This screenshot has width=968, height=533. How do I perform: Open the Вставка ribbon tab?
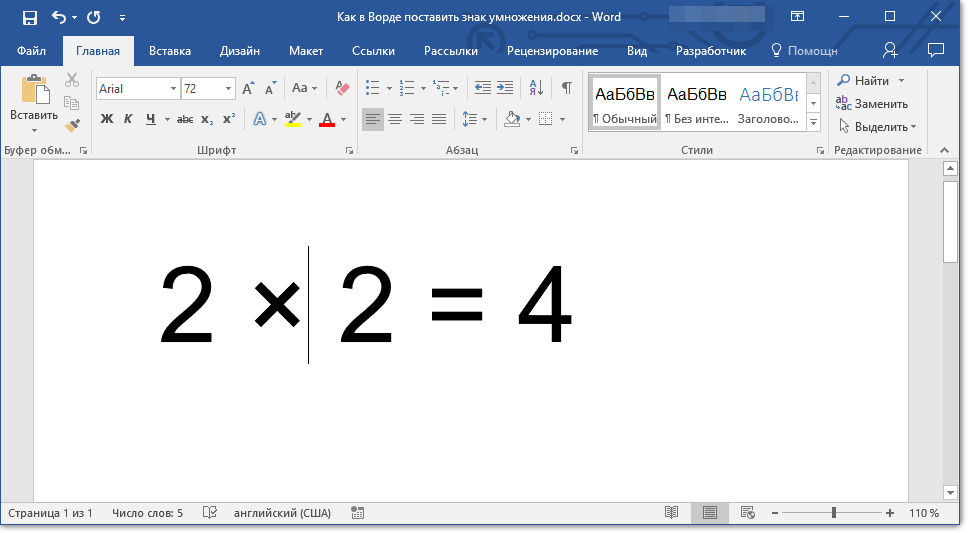[x=170, y=51]
